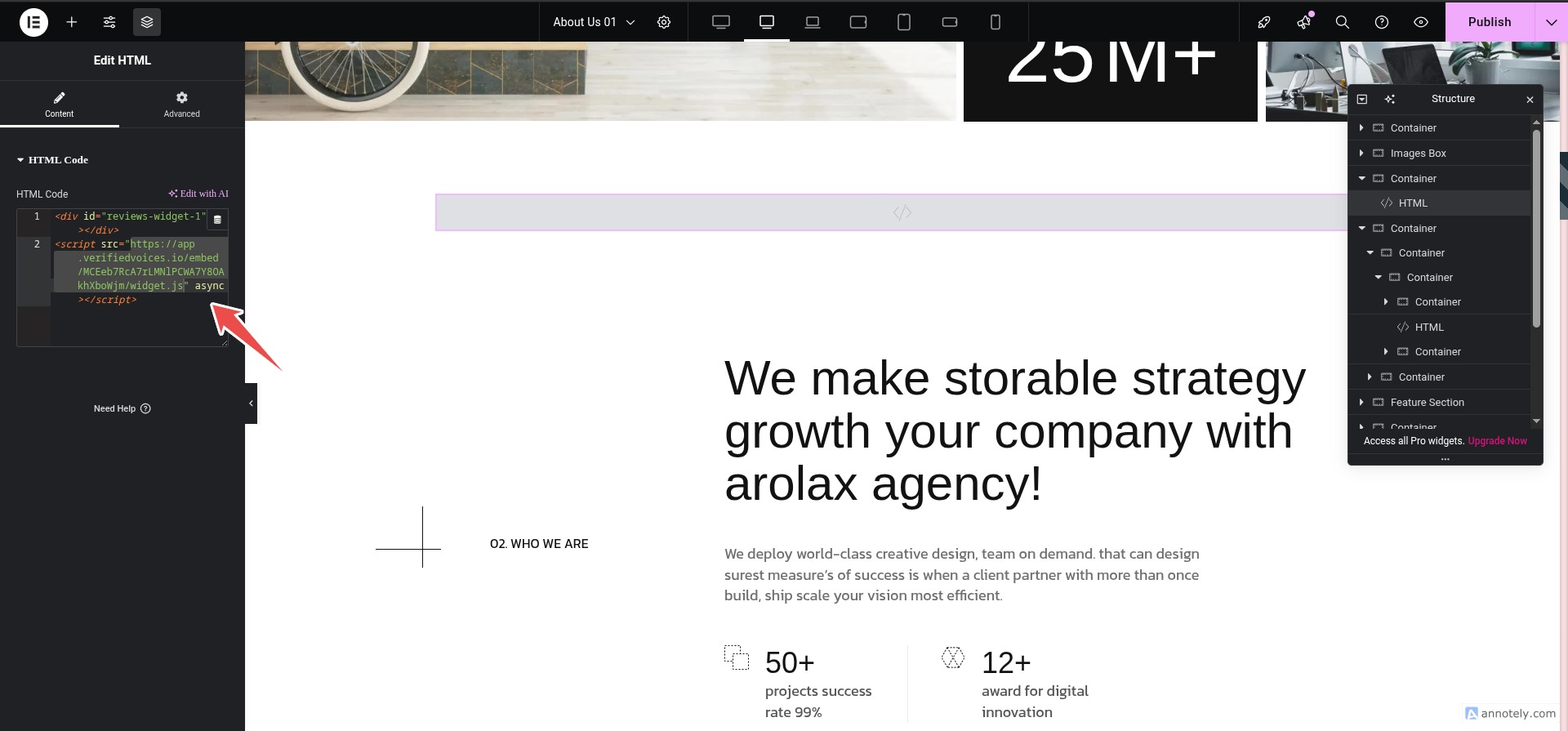Screen dimensions: 1568x731
Task: Select mobile portrait preview icon
Action: 996,22
